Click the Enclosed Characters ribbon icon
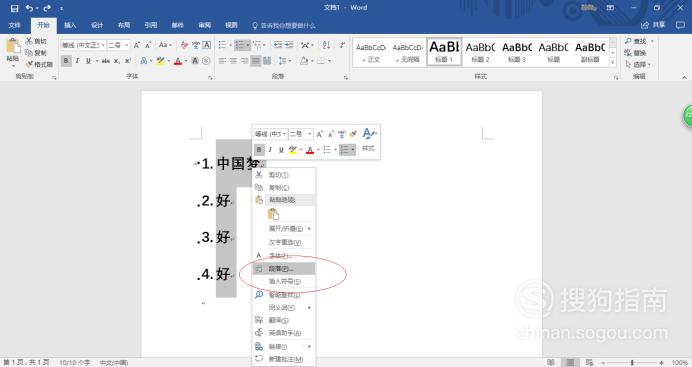This screenshot has height=367, width=692. pos(206,61)
